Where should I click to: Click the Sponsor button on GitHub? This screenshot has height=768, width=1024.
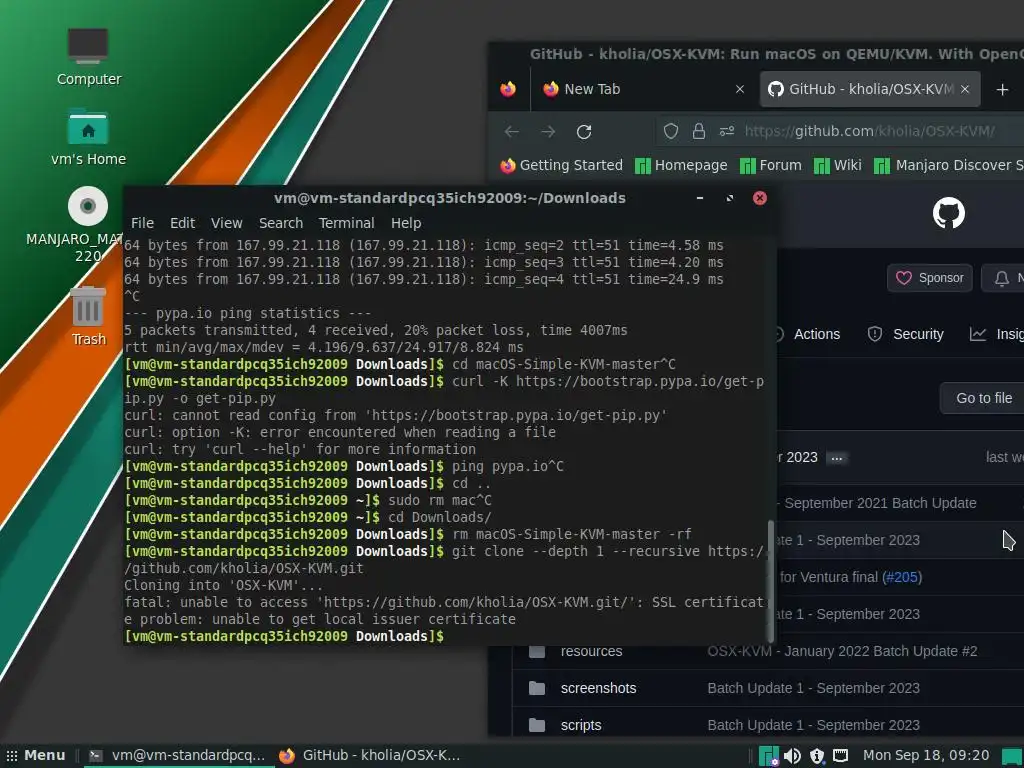929,278
